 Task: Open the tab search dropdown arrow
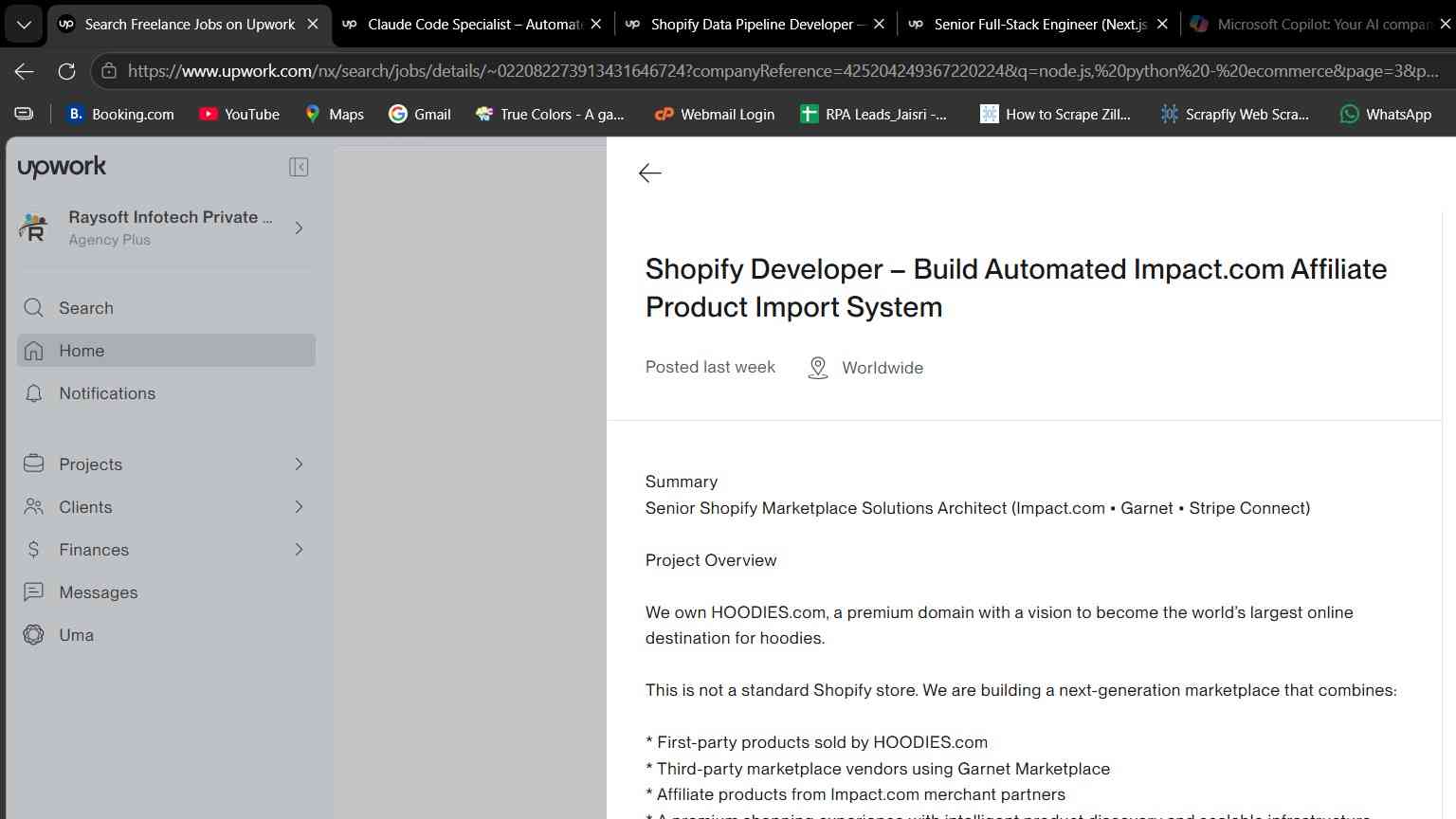[x=24, y=25]
